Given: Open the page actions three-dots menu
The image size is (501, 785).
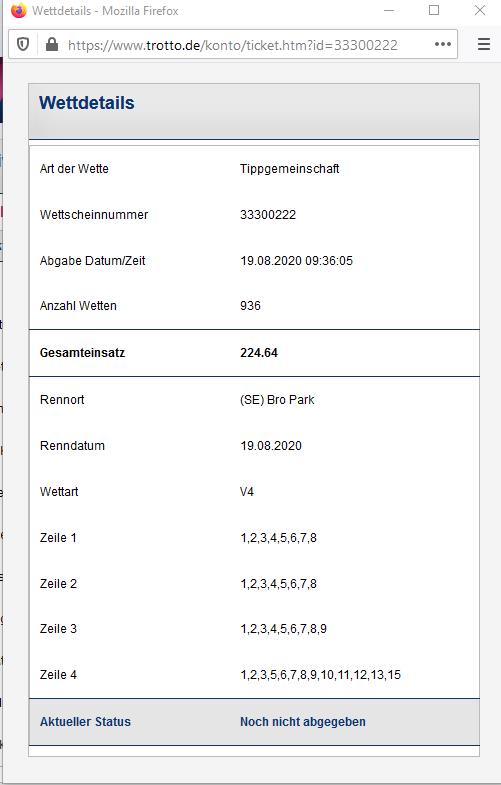Looking at the screenshot, I should pyautogui.click(x=443, y=45).
